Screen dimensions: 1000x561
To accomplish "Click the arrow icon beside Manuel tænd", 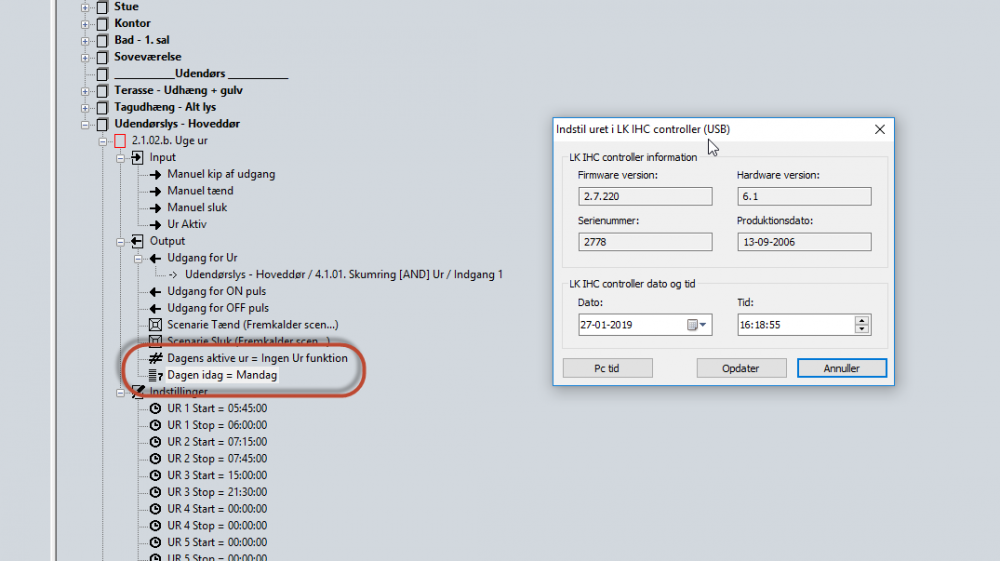I will tap(155, 191).
